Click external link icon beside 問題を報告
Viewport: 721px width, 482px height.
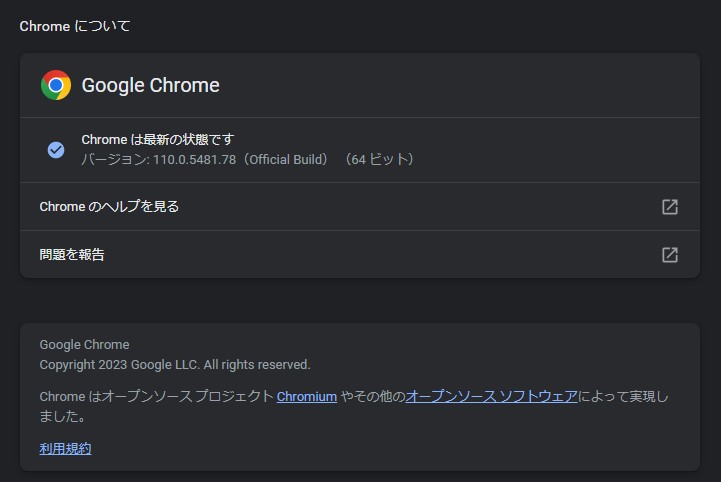point(670,255)
